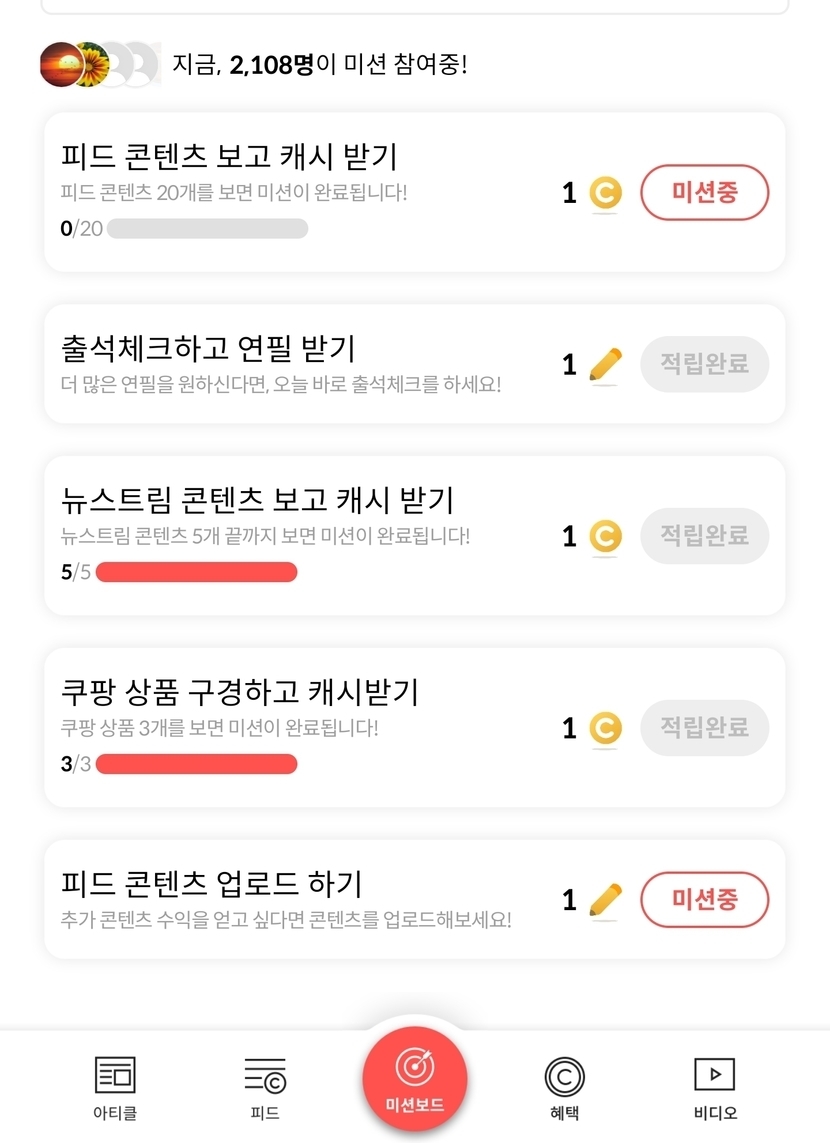Click the 0/20 feed progress bar
Viewport: 830px width, 1143px height.
(x=207, y=229)
